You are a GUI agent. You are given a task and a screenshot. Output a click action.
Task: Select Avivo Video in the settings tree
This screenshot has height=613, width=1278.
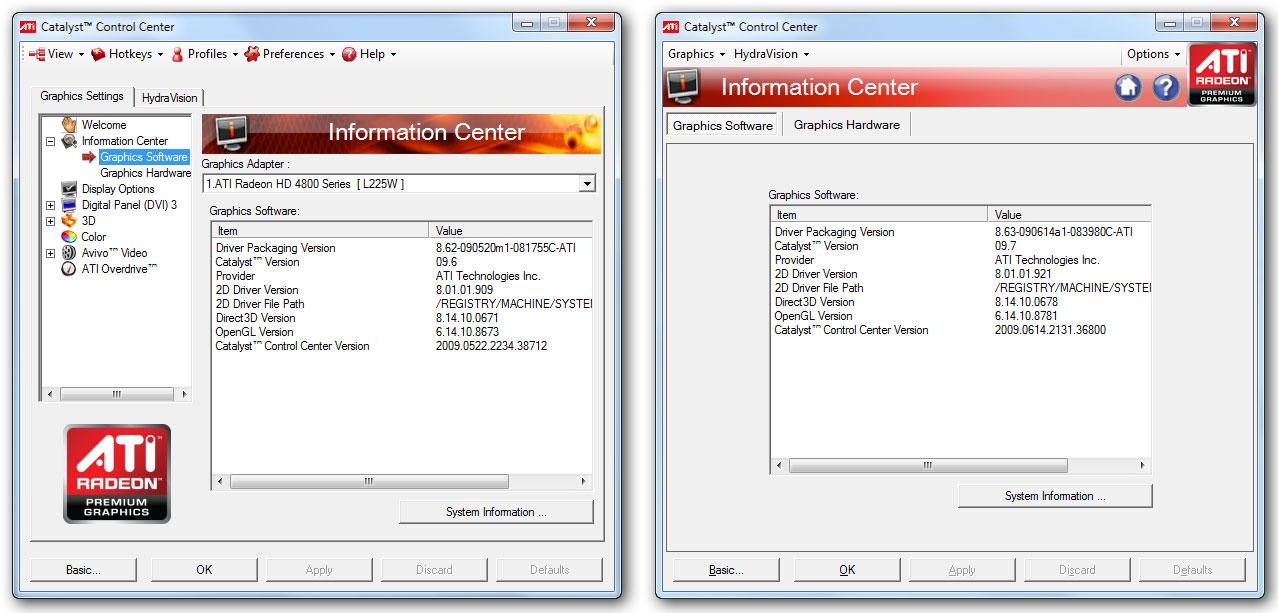pyautogui.click(x=114, y=253)
